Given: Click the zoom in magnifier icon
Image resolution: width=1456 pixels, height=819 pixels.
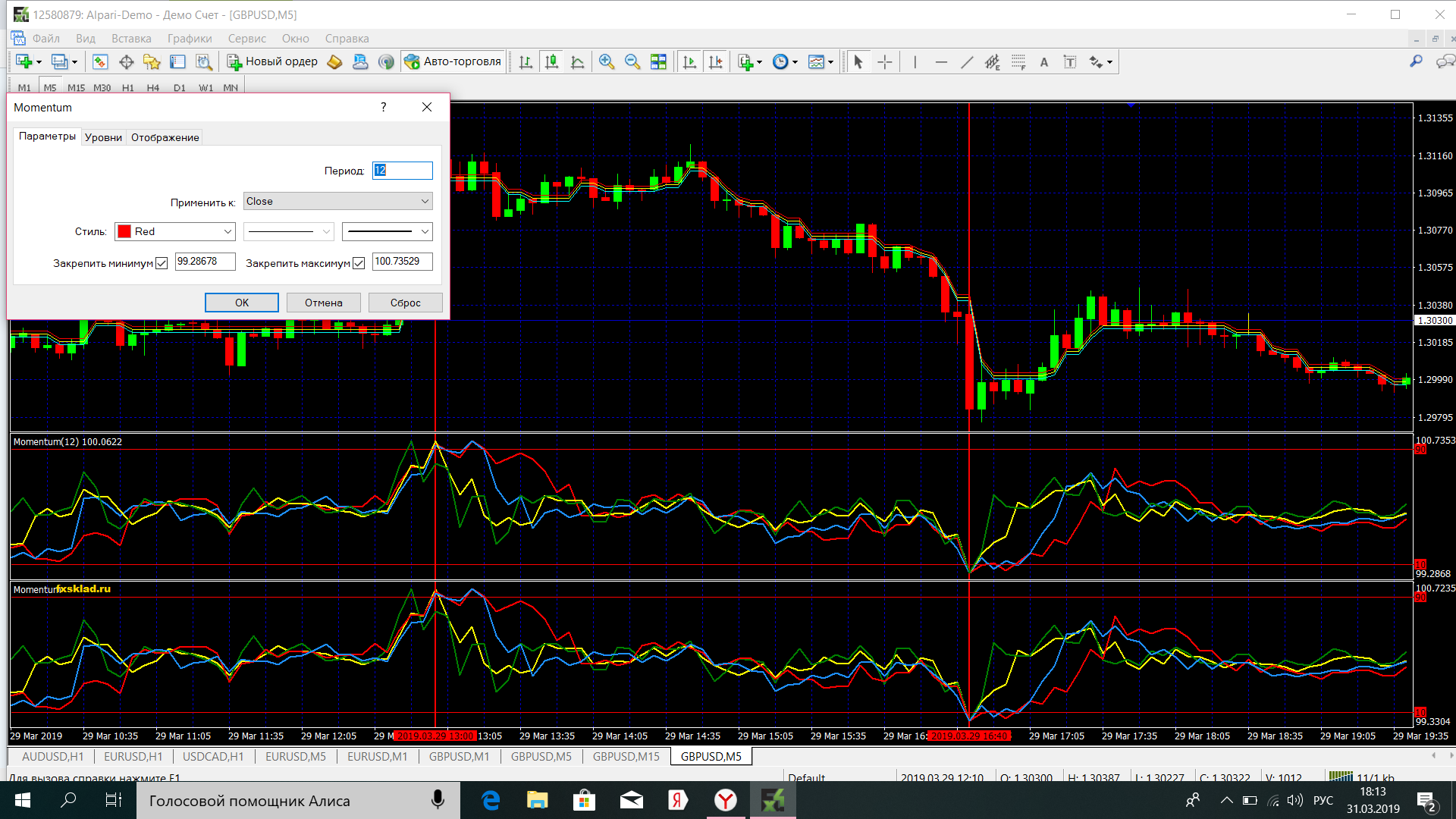Looking at the screenshot, I should coord(606,62).
